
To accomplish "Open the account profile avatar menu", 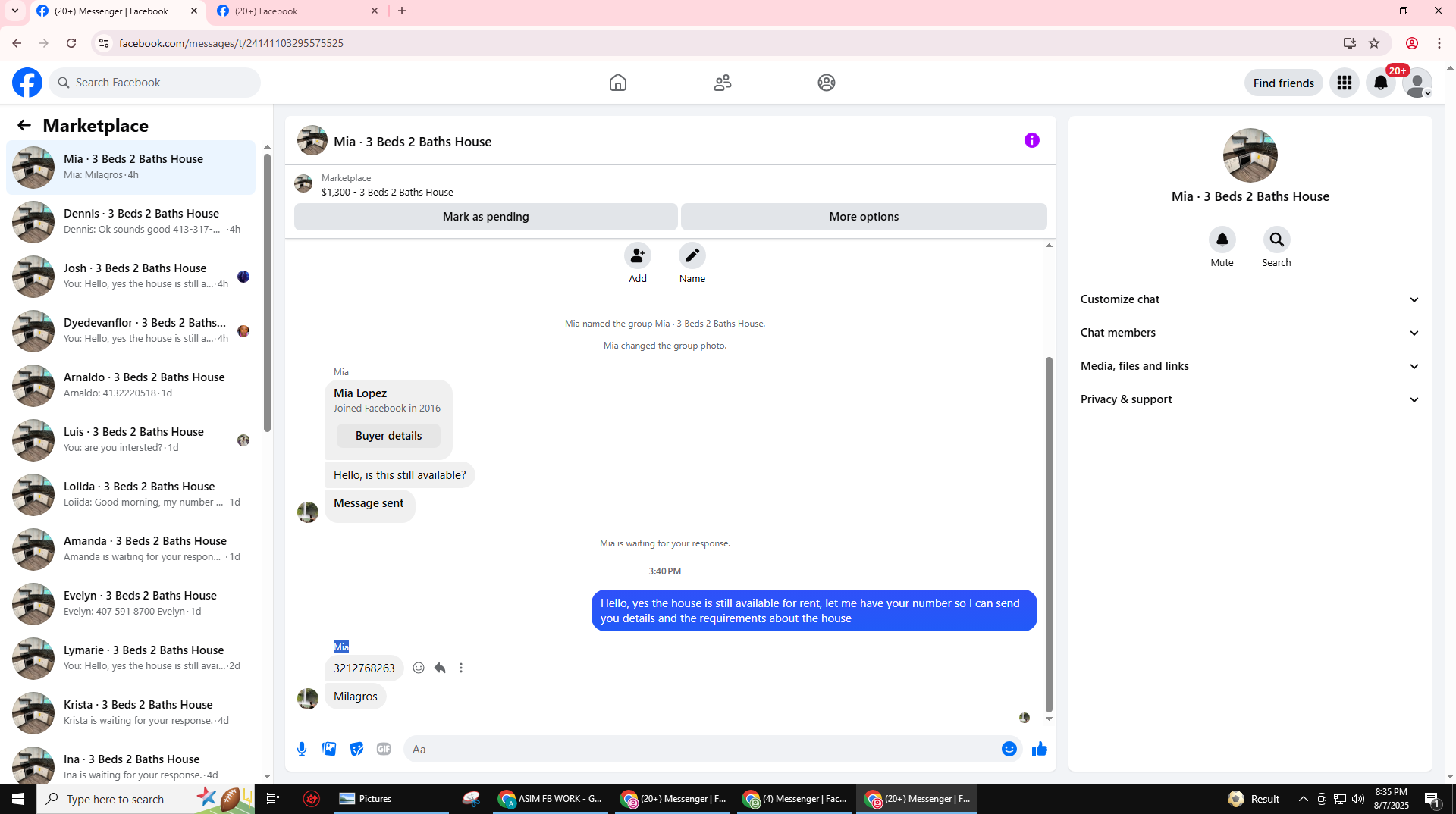I will pyautogui.click(x=1417, y=83).
